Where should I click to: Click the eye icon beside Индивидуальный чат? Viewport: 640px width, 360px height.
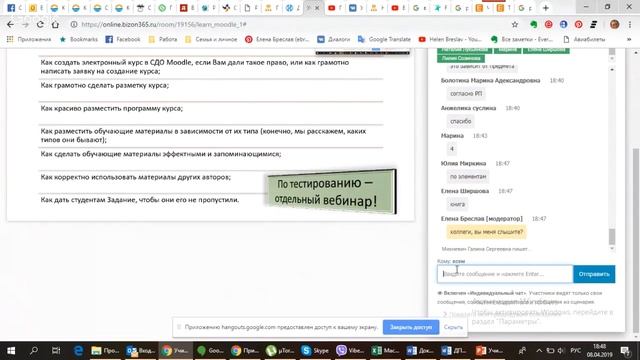[x=440, y=293]
